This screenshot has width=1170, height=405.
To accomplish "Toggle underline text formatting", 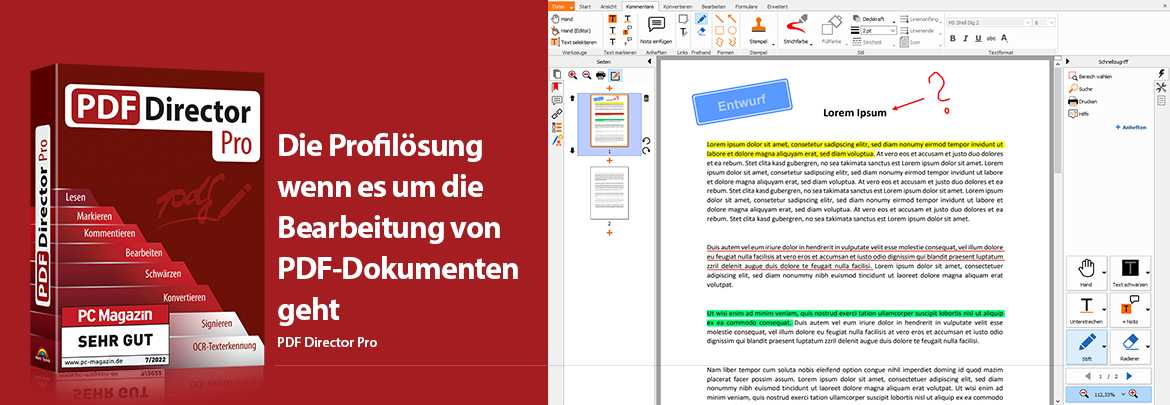I will pyautogui.click(x=978, y=38).
